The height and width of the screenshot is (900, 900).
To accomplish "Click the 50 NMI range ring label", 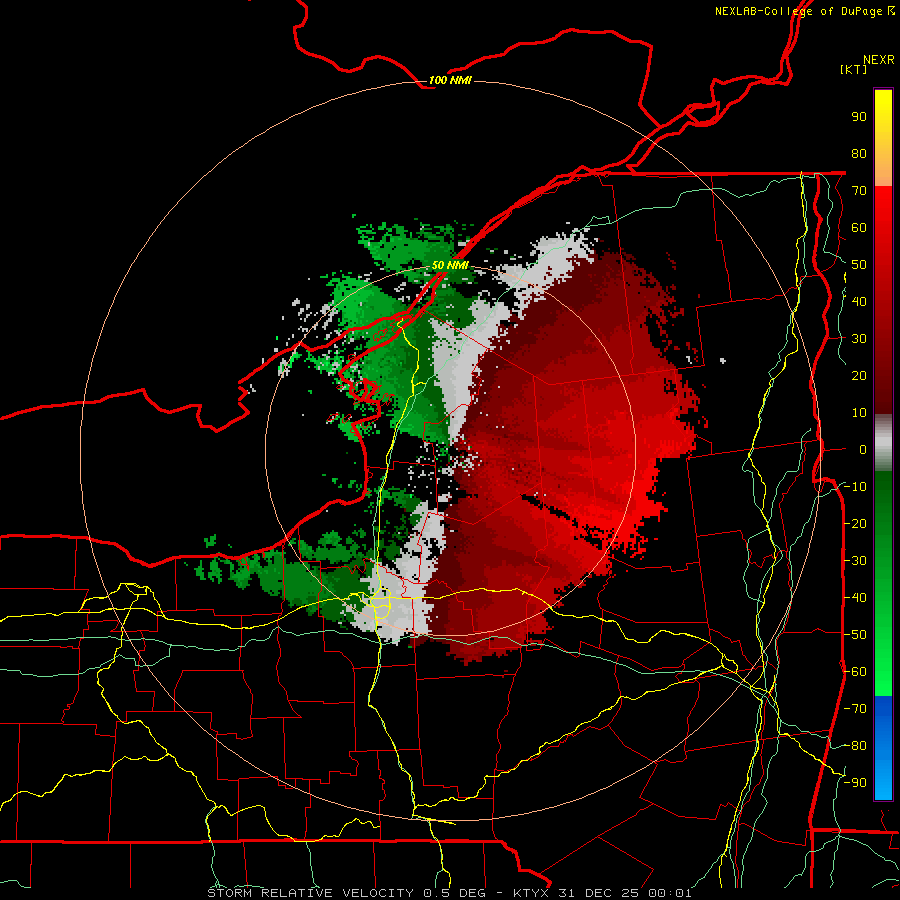I will coord(450,265).
